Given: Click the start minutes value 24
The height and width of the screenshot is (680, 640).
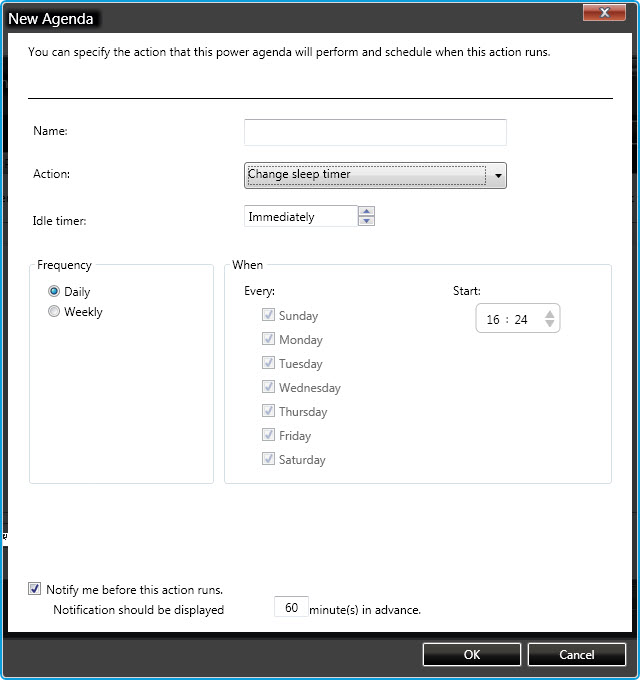Looking at the screenshot, I should 521,320.
